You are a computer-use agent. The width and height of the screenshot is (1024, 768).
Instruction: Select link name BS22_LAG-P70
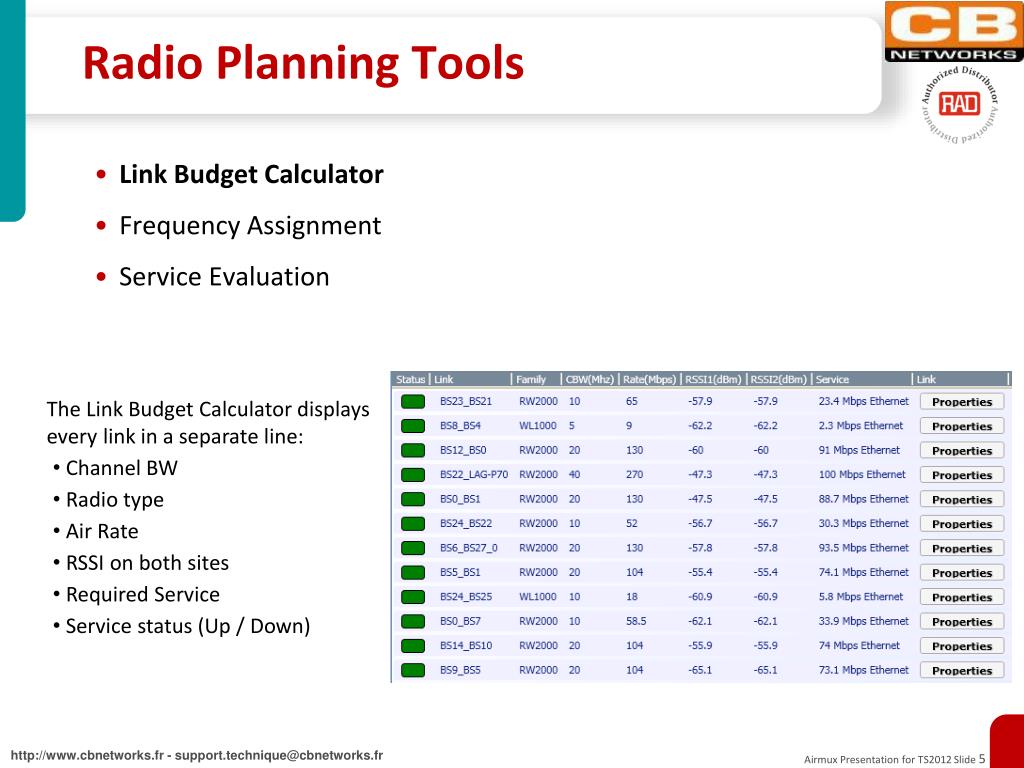[x=473, y=475]
